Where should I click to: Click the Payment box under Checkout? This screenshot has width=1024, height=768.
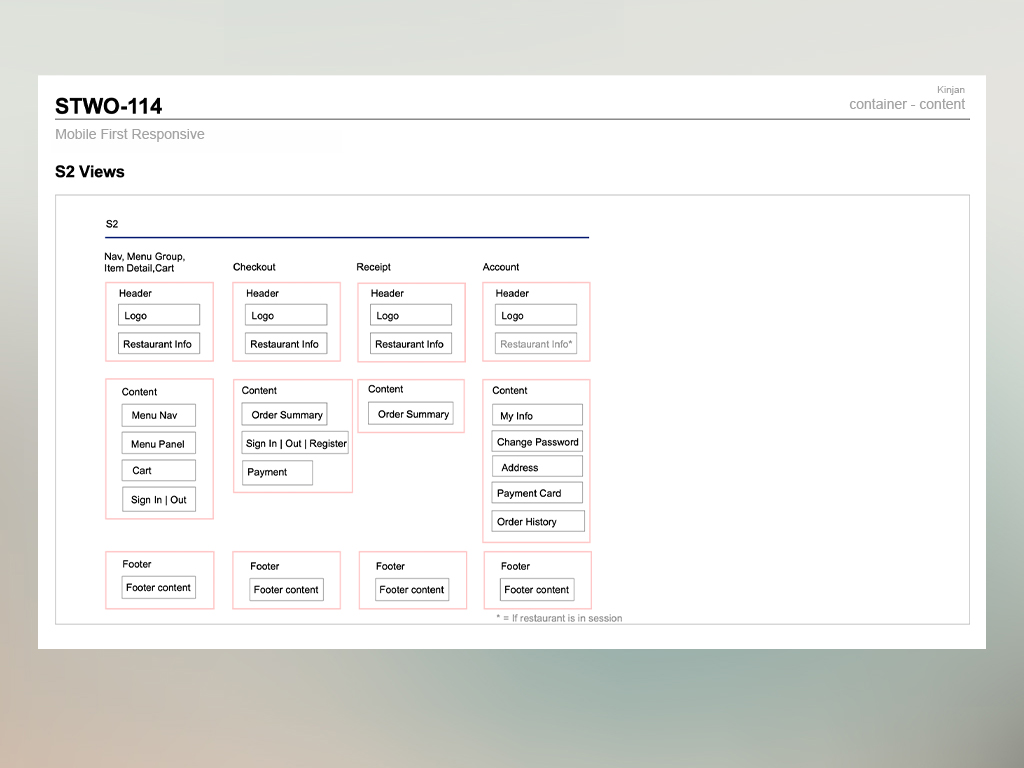click(x=277, y=472)
